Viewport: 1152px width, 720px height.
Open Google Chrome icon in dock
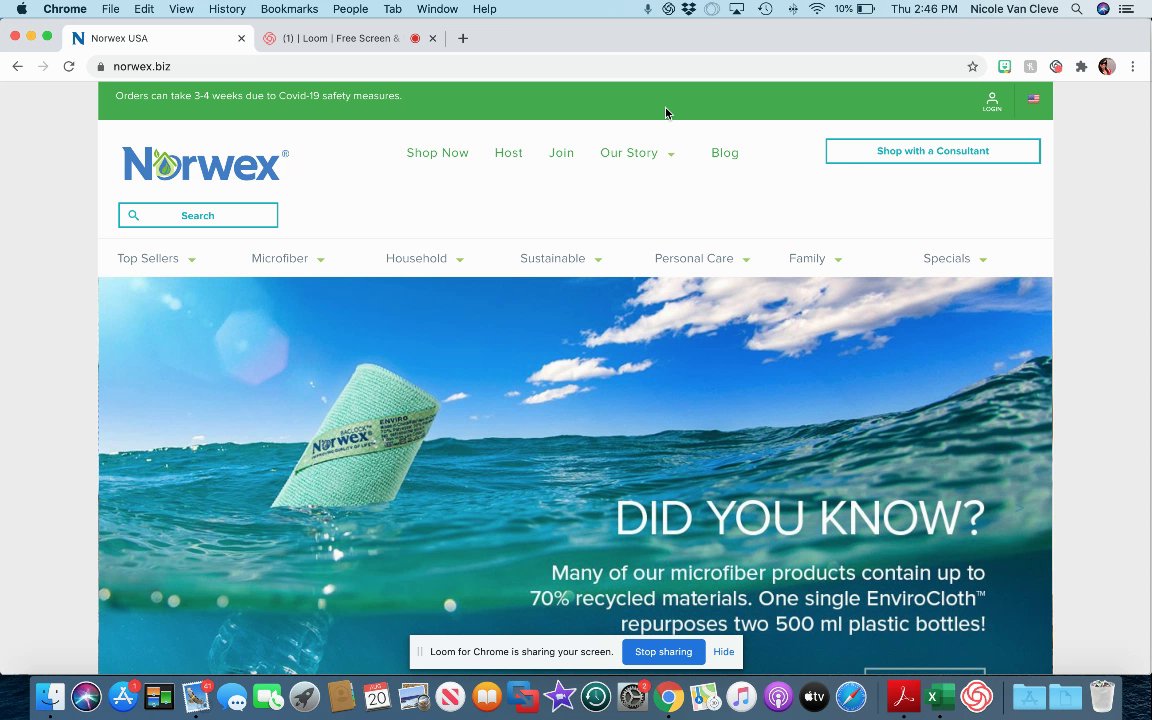[669, 696]
